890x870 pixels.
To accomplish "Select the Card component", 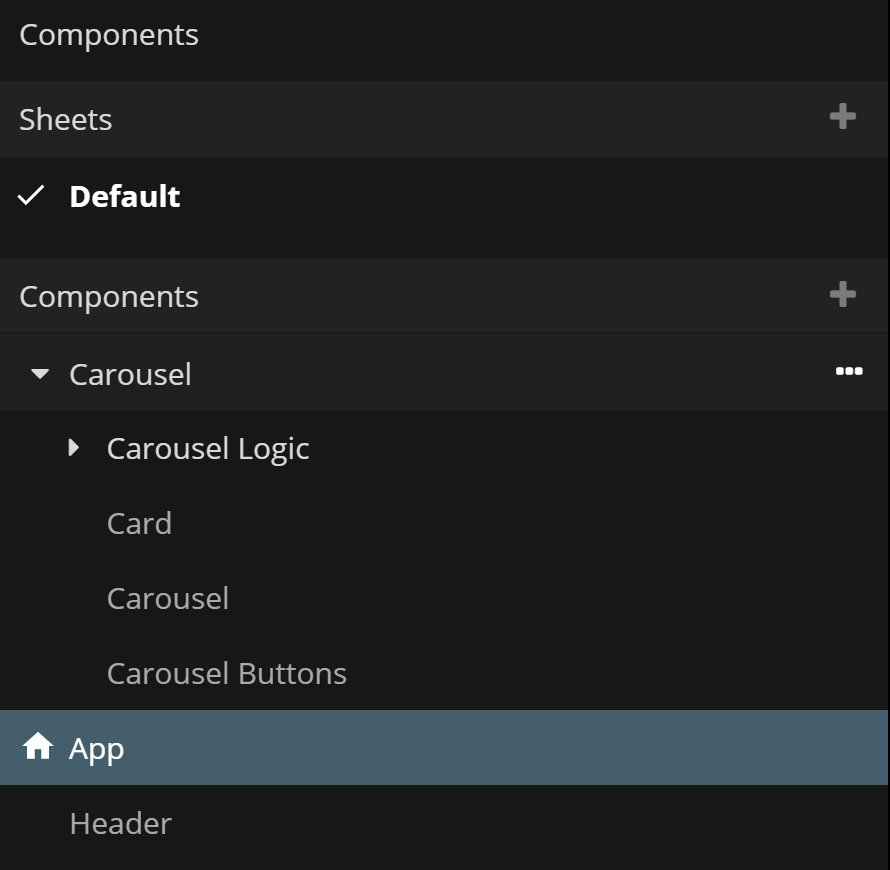I will (139, 523).
